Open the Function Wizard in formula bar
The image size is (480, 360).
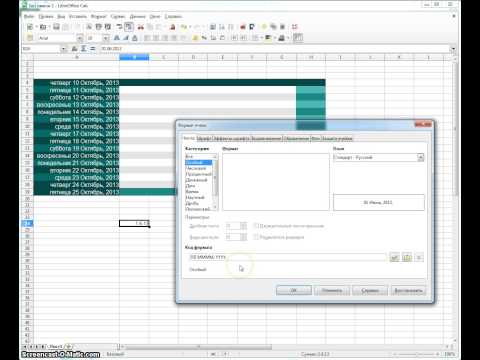74,49
